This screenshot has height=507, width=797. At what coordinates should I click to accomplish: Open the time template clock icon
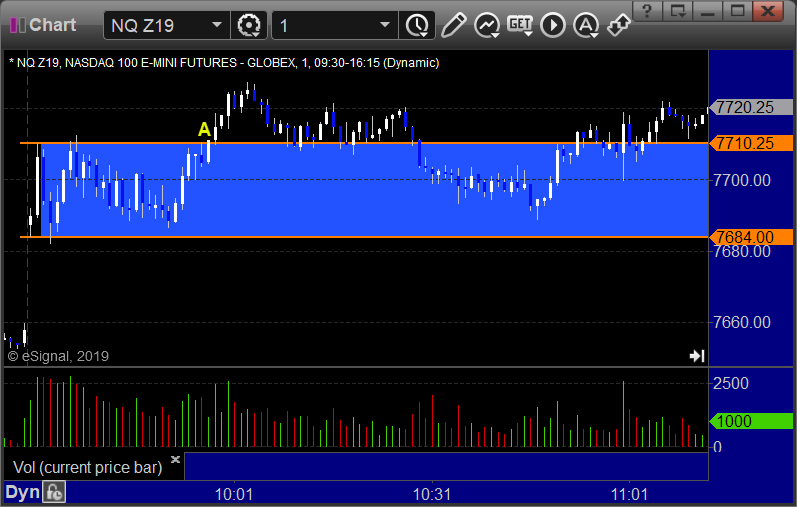pyautogui.click(x=417, y=25)
